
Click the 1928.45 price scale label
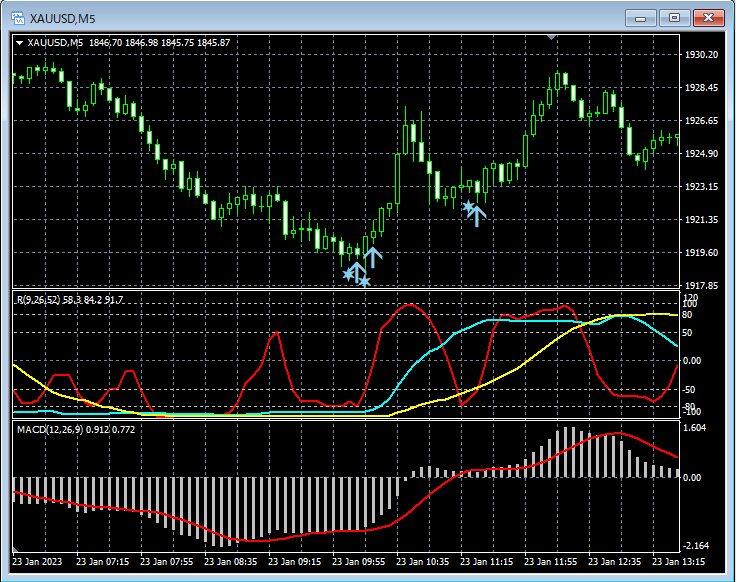(x=701, y=88)
